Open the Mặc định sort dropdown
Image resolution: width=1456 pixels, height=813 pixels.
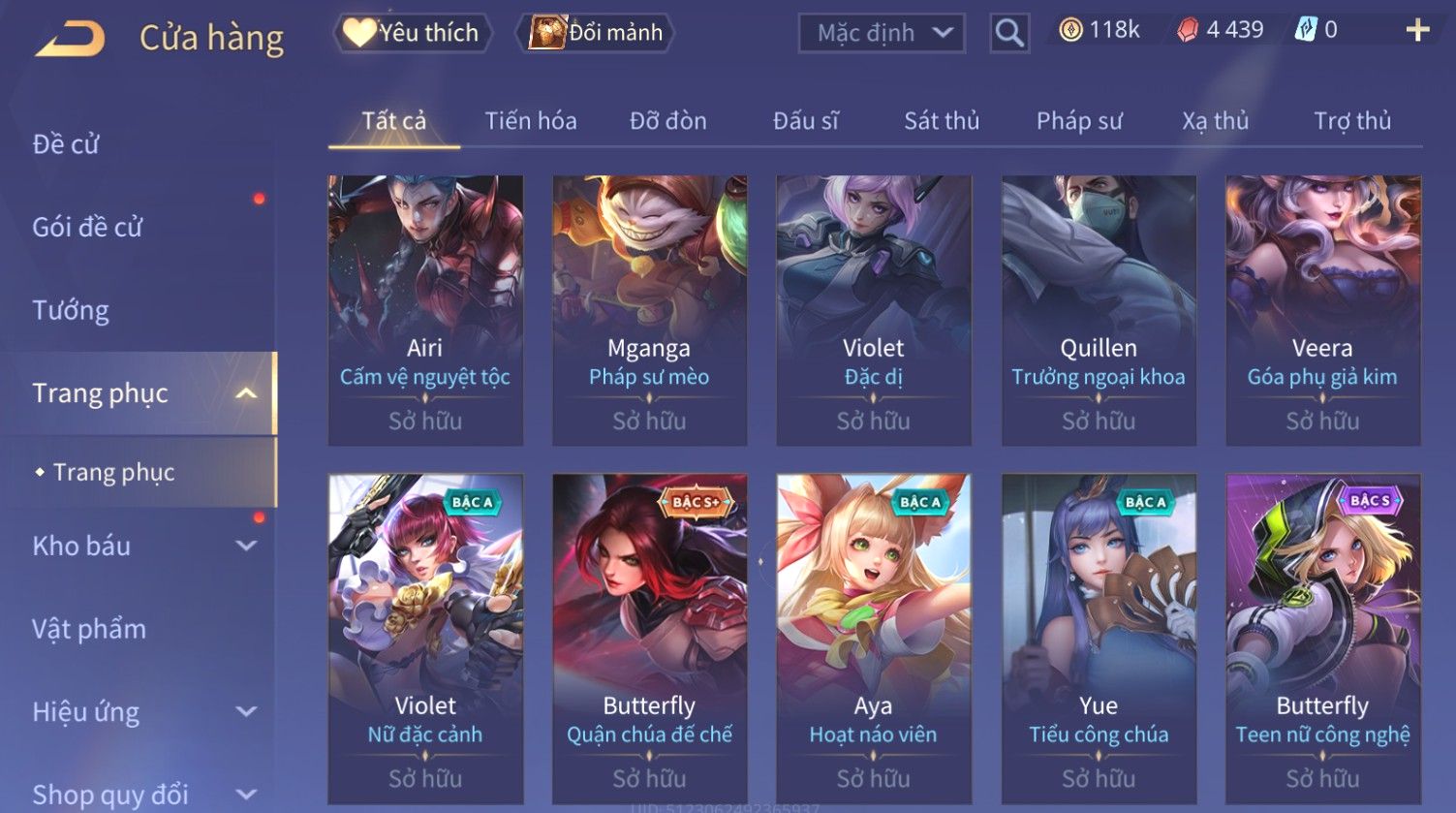pyautogui.click(x=882, y=33)
